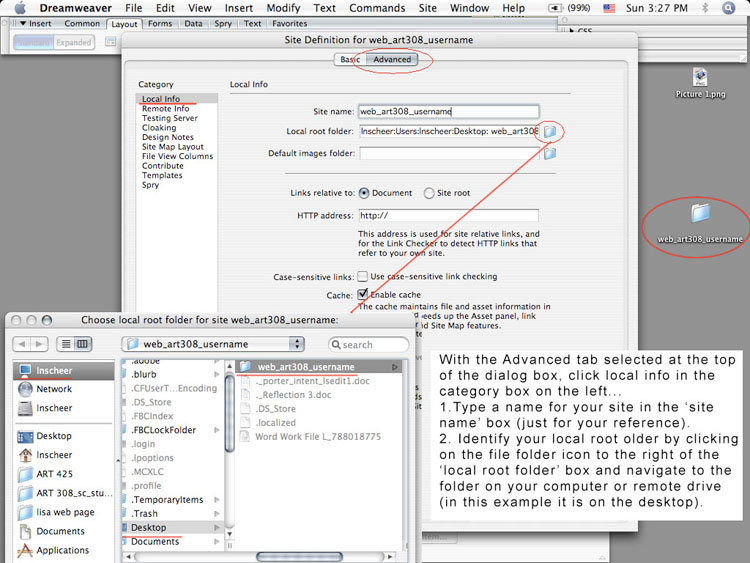Select Remote Info category

tap(165, 109)
